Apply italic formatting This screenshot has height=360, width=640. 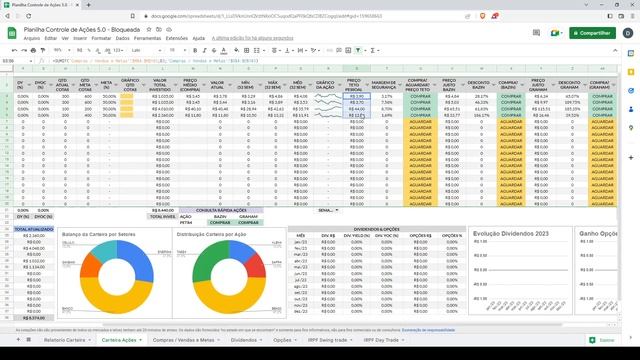pyautogui.click(x=204, y=50)
